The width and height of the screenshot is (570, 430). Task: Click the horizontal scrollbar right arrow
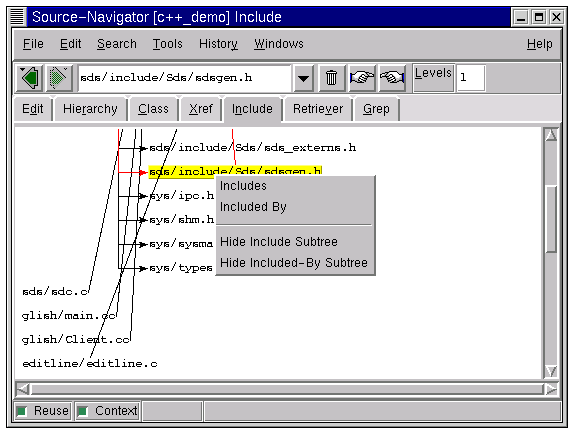[551, 389]
